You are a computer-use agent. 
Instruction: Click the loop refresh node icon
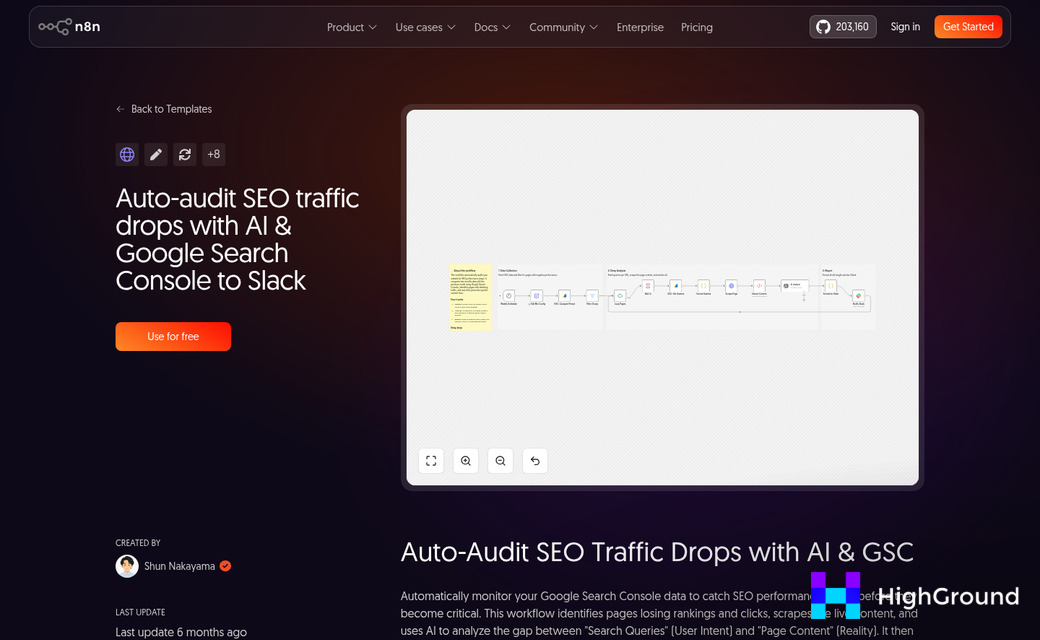pyautogui.click(x=184, y=155)
